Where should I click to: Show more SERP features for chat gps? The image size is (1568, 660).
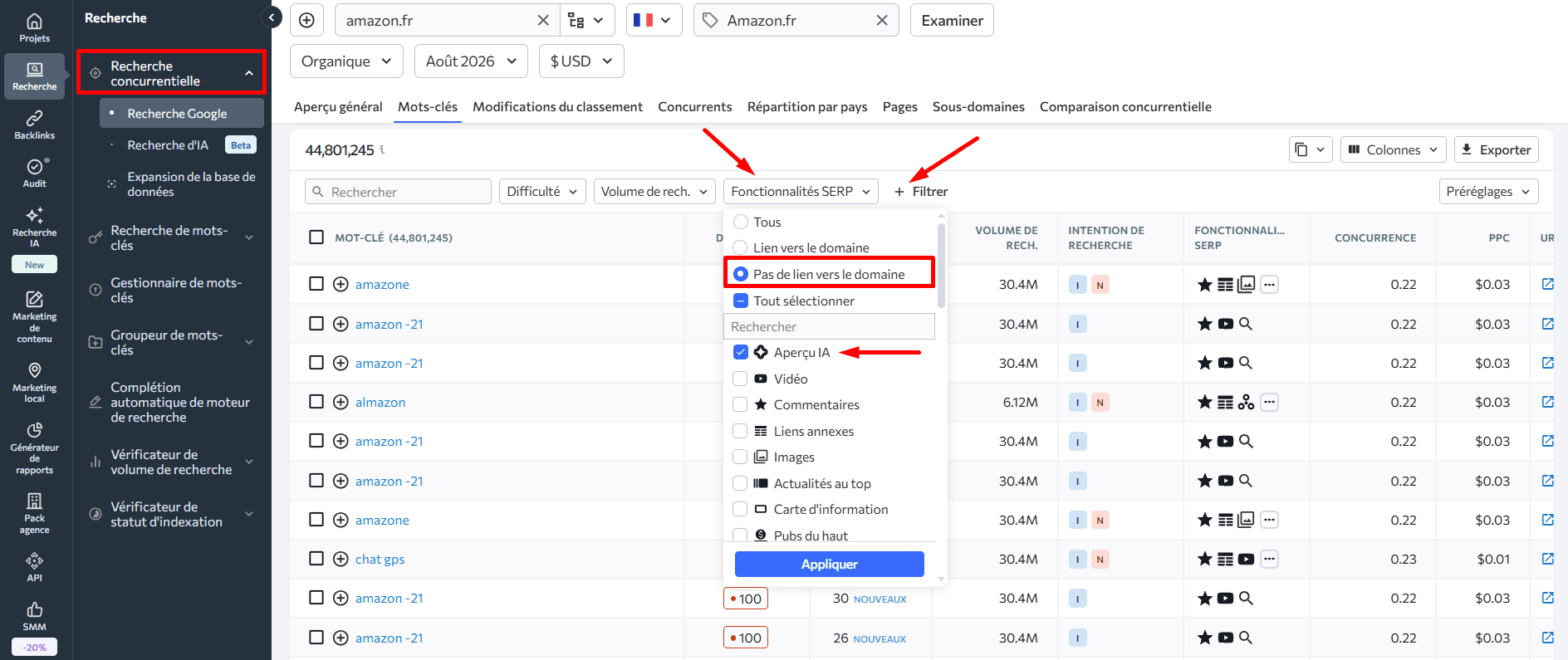point(1269,560)
